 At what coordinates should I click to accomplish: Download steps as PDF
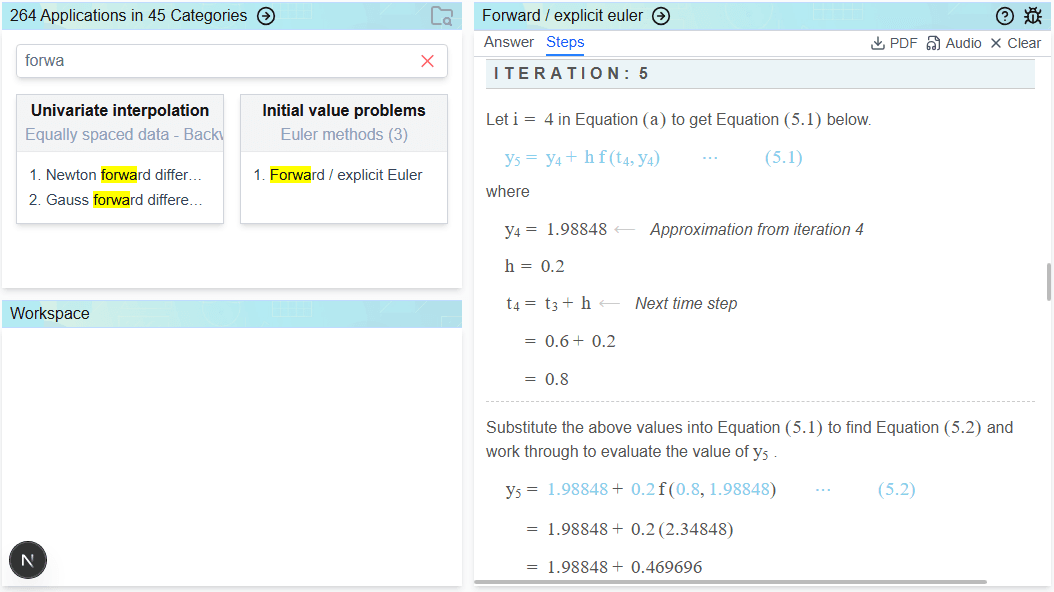pyautogui.click(x=893, y=43)
